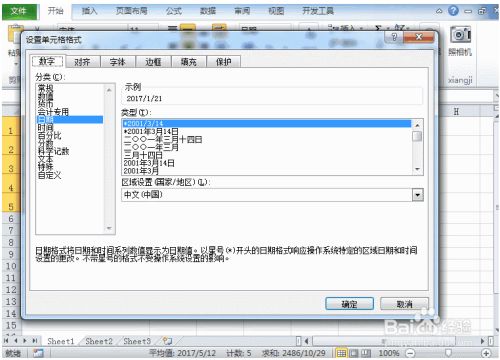This screenshot has width=500, height=360.
Task: Select the page break preview status icon
Action: (366, 353)
